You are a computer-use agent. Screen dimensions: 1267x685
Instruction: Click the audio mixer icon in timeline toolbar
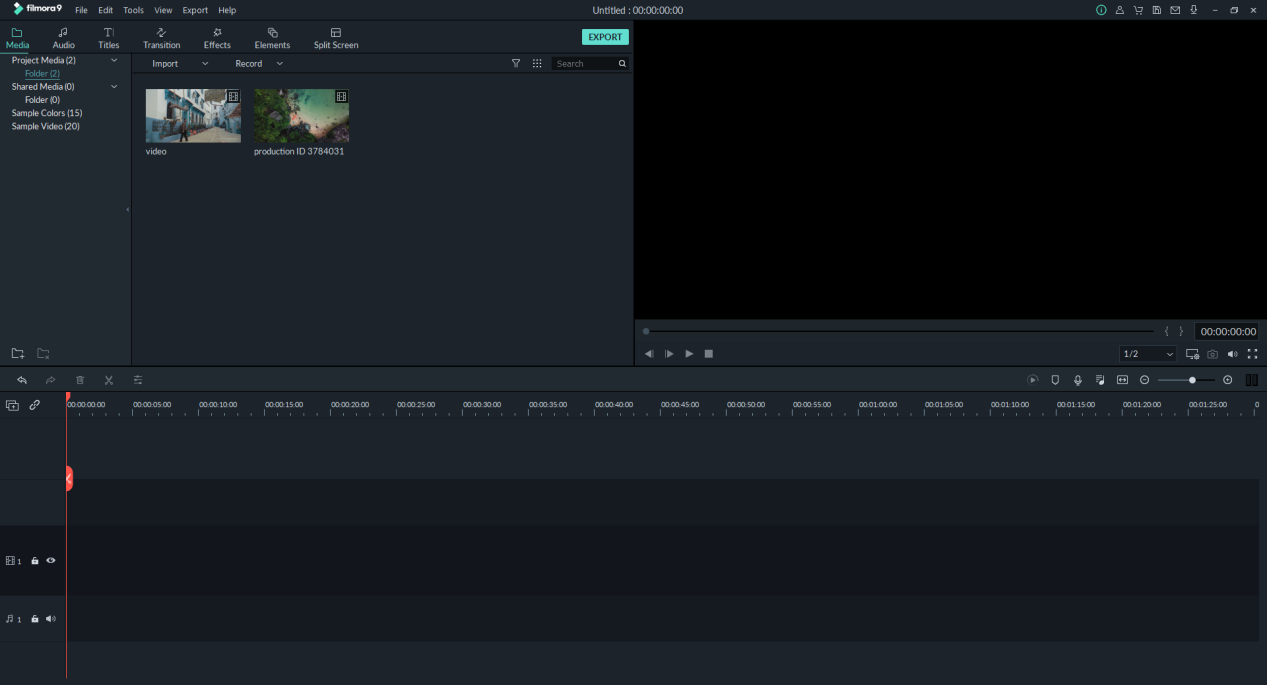pos(138,380)
